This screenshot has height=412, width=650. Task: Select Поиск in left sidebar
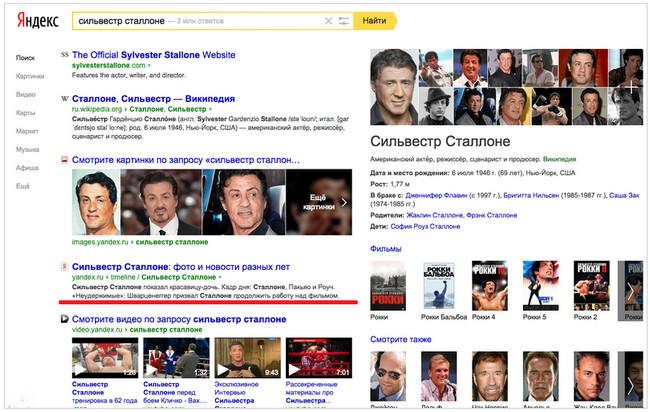pos(25,58)
